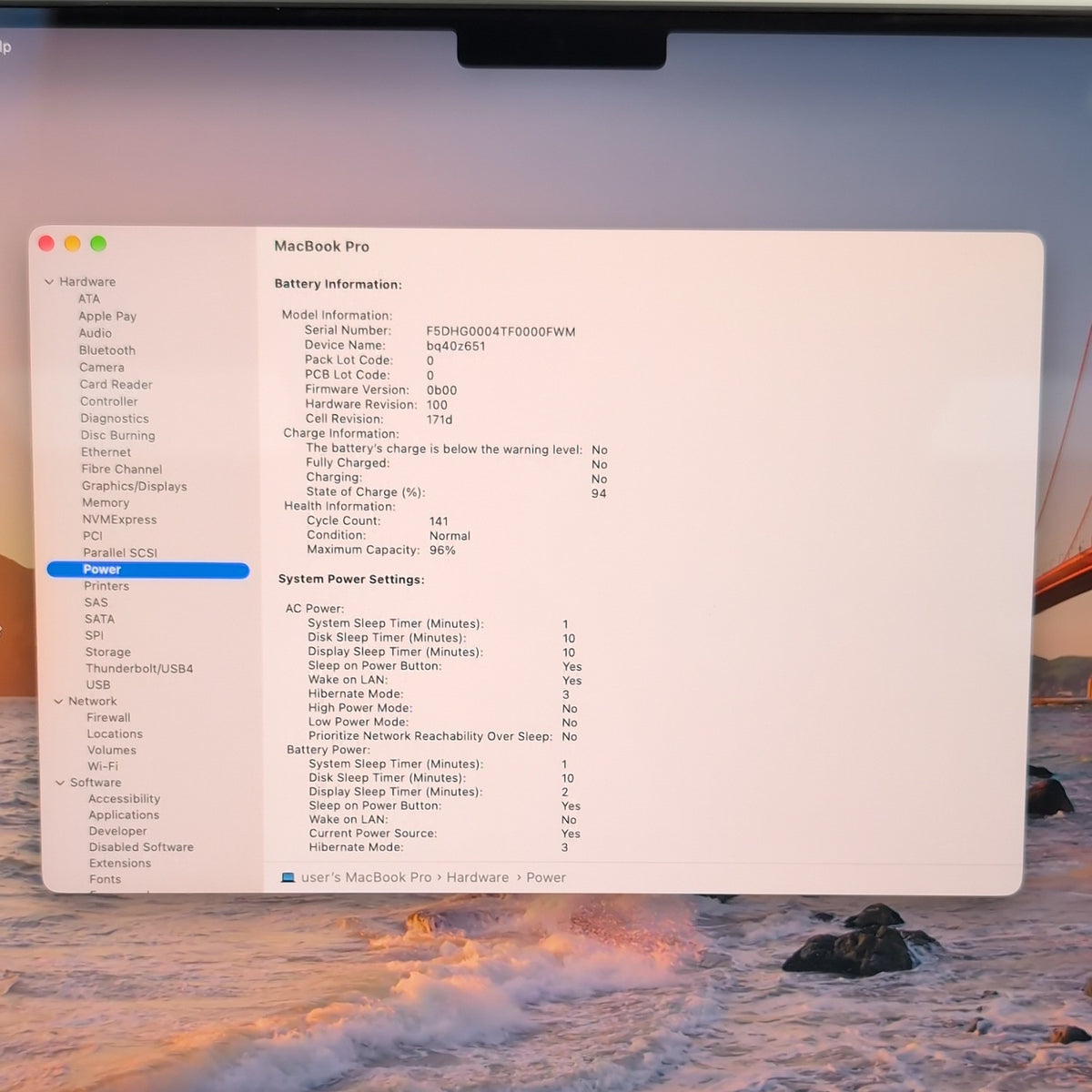Select Firewall under Network

coord(108,718)
